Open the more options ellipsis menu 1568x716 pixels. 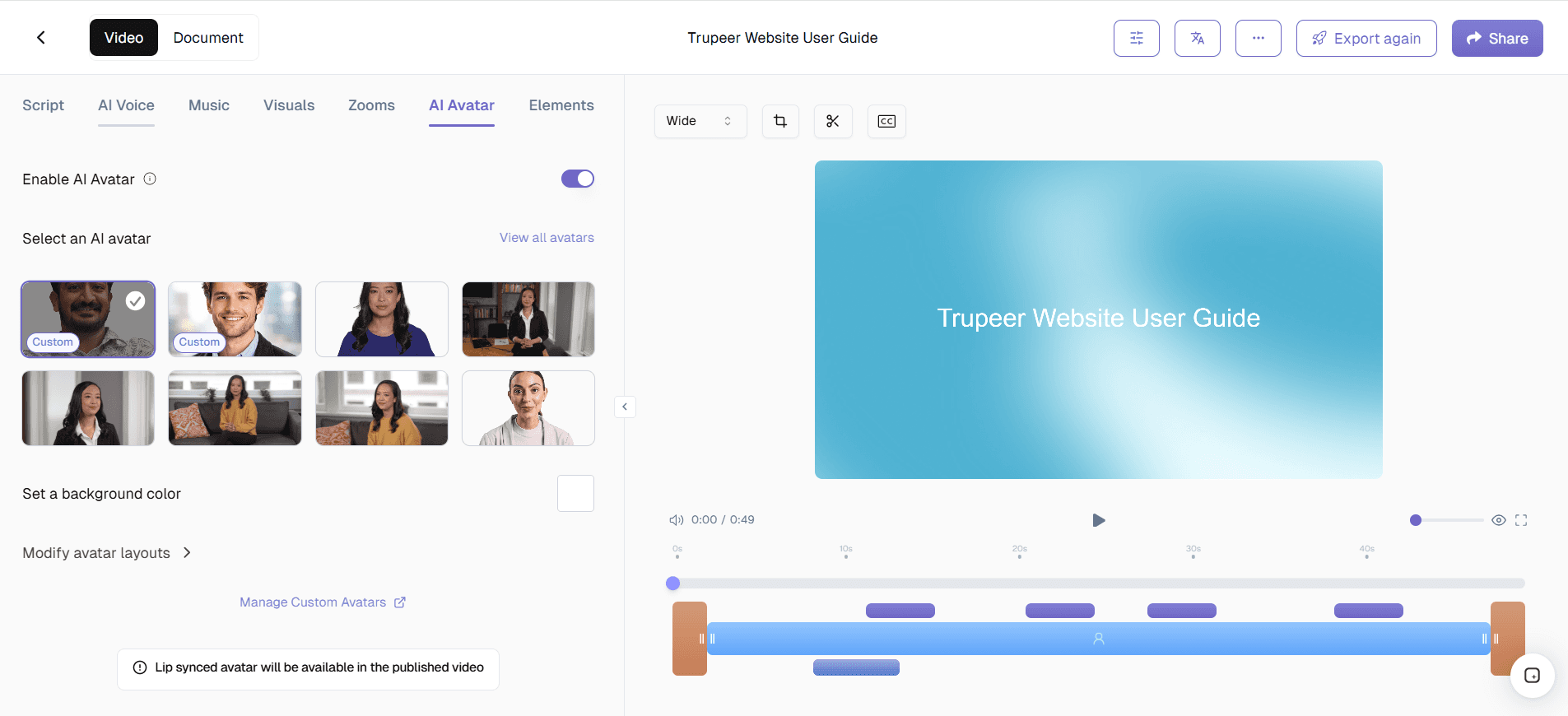tap(1259, 38)
